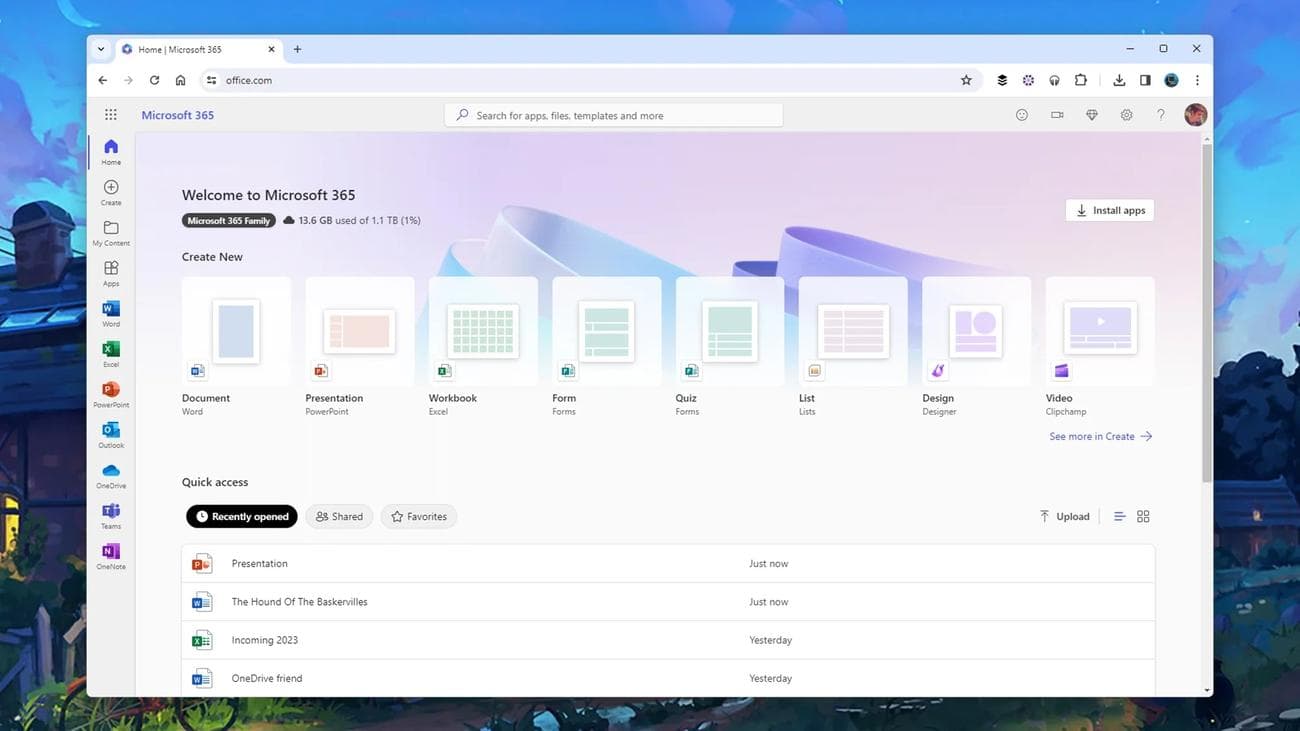Switch to the Recently opened tab
Viewport: 1300px width, 731px height.
point(241,516)
